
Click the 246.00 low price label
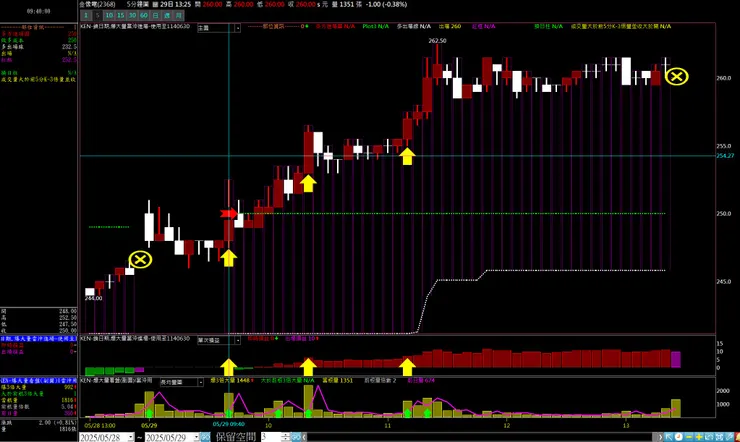(93, 298)
